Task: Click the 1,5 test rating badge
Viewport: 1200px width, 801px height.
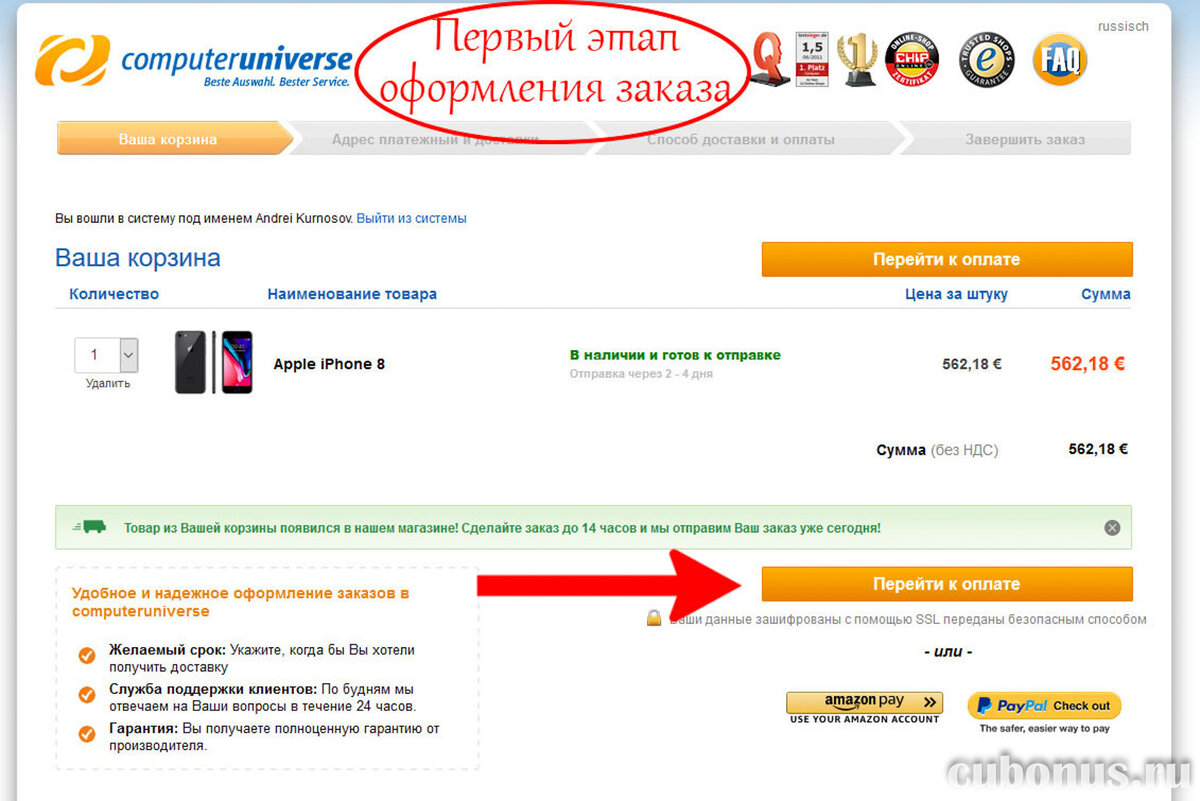Action: tap(812, 60)
